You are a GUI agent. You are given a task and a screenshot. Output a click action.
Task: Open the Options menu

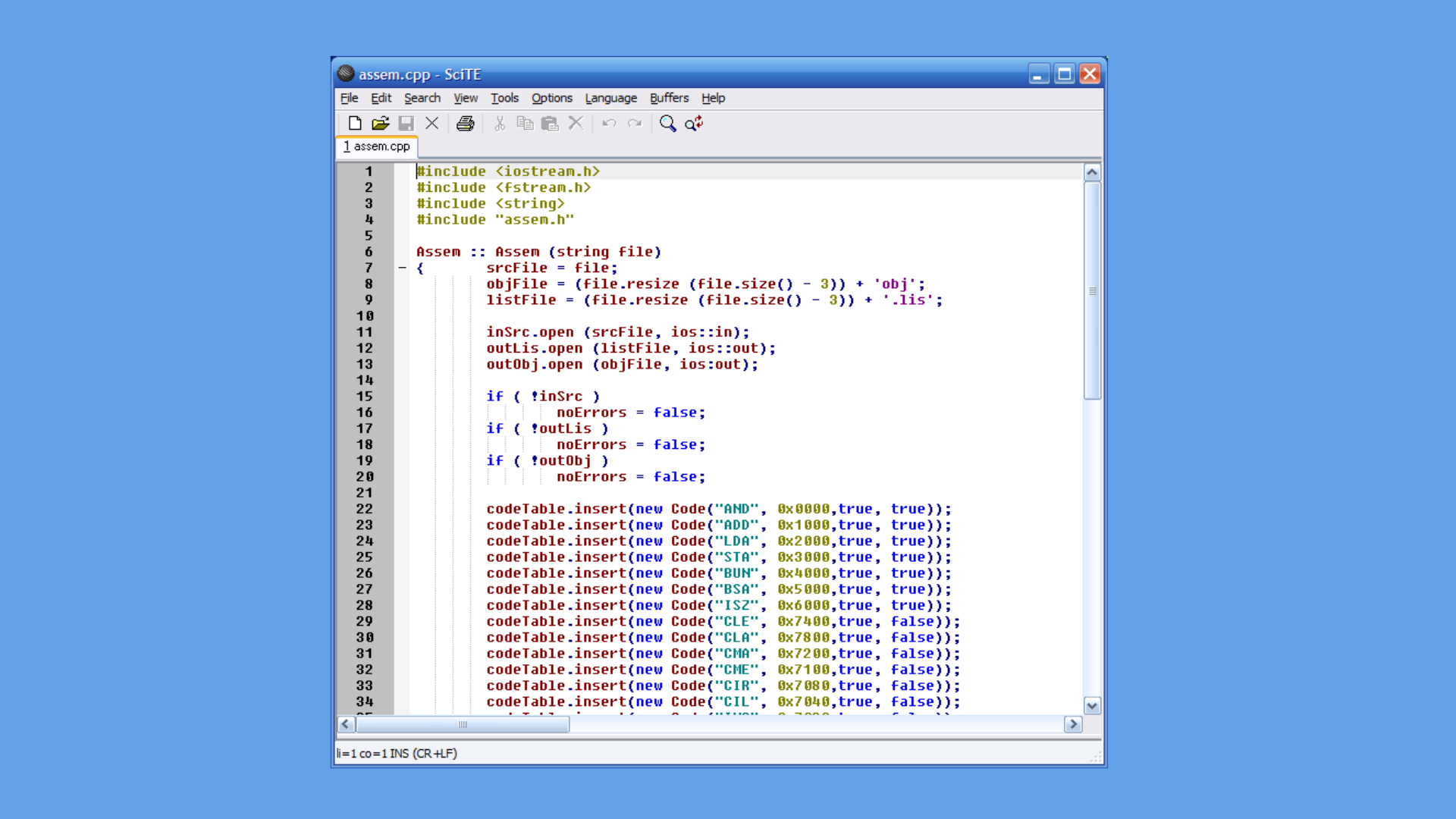pyautogui.click(x=552, y=98)
